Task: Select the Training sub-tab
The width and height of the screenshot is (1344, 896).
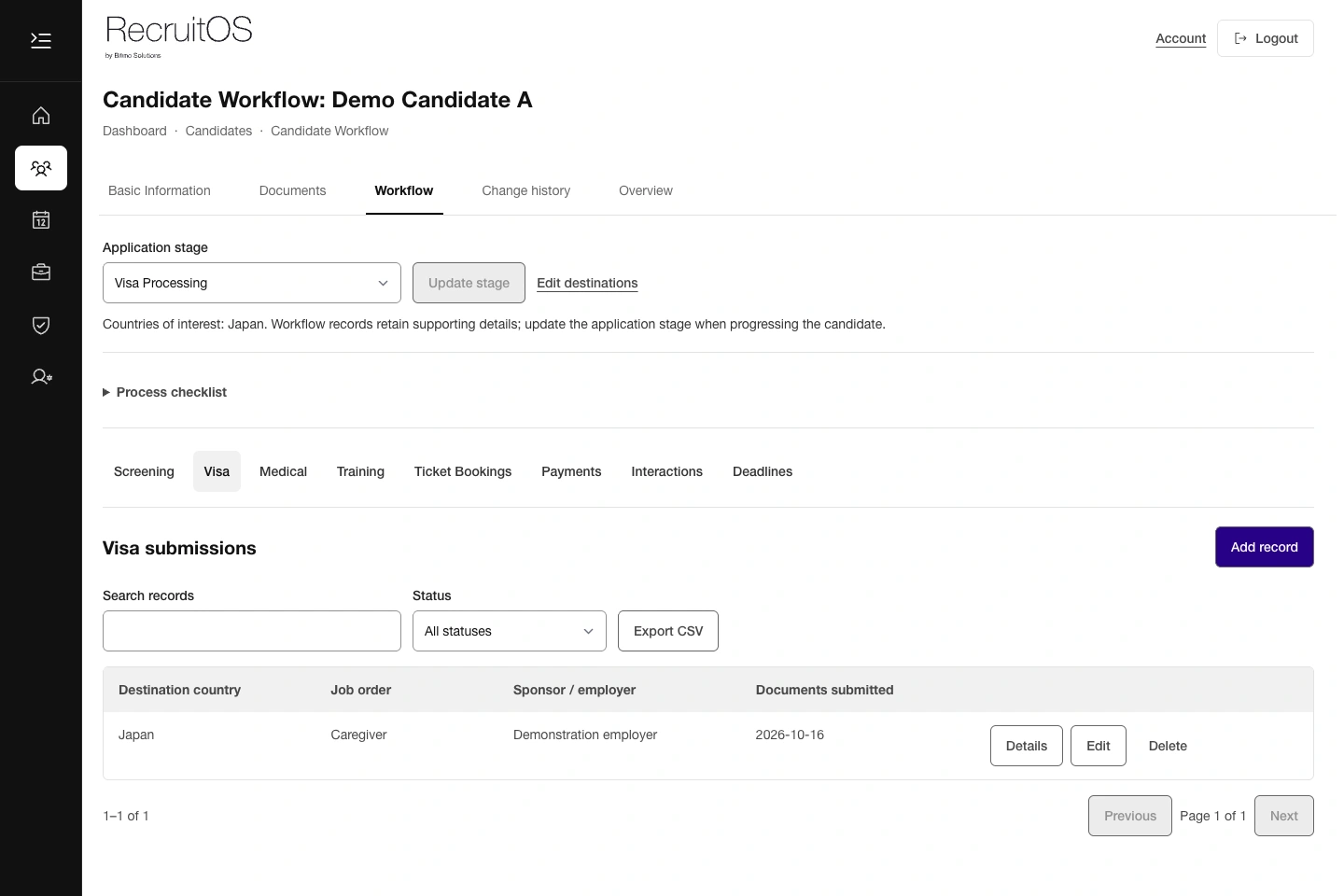Action: point(360,471)
